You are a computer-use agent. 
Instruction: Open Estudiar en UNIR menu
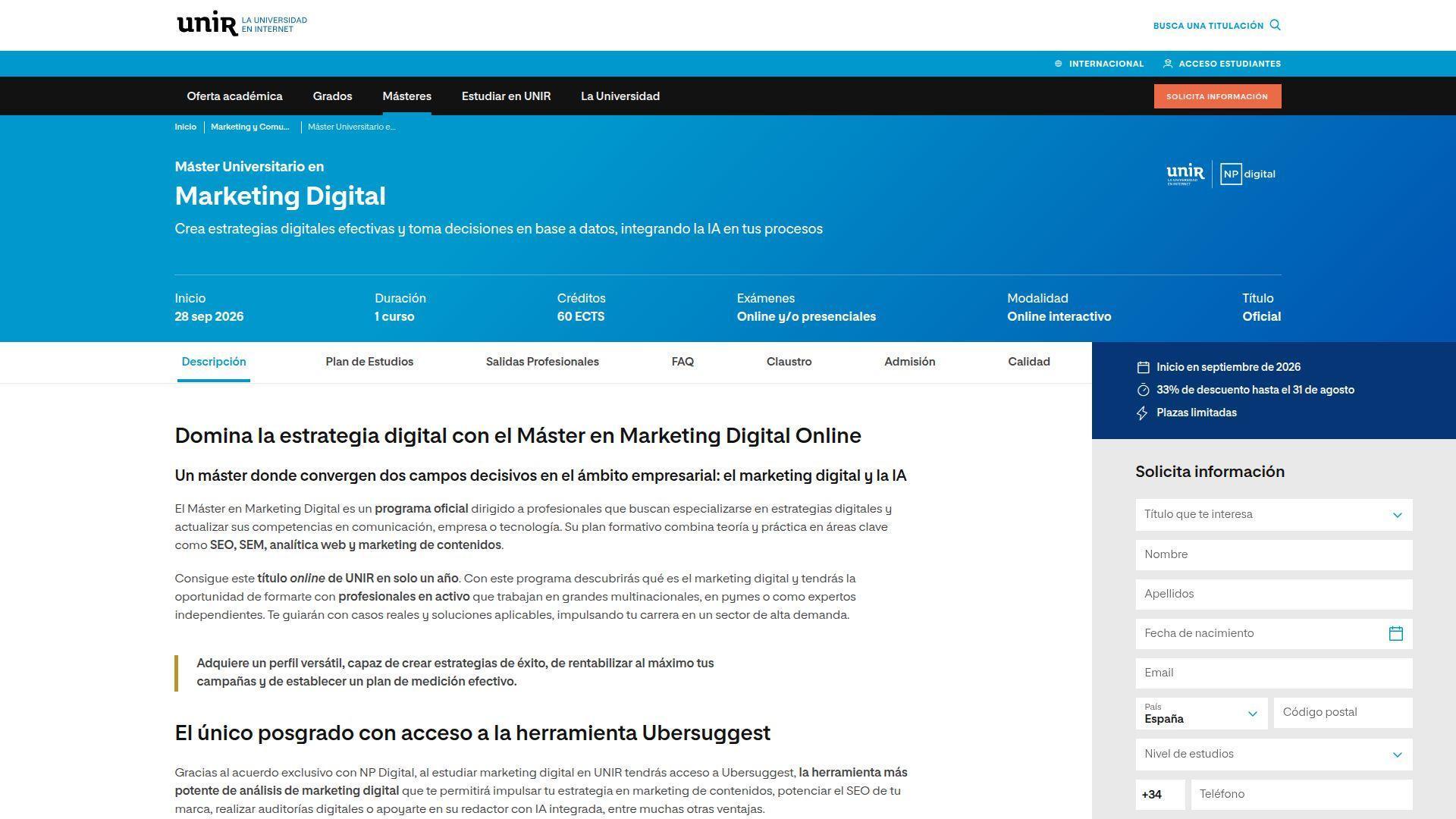pyautogui.click(x=506, y=96)
